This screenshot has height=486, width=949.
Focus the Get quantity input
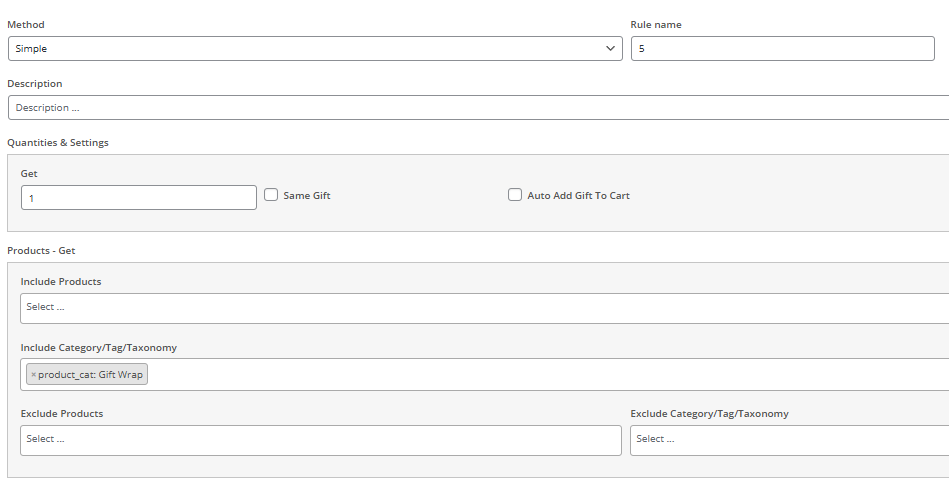[138, 198]
